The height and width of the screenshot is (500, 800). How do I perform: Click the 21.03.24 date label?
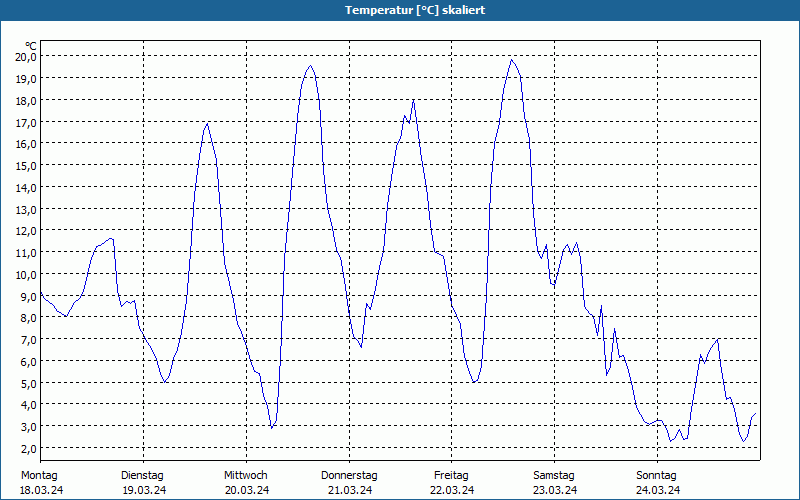click(350, 490)
